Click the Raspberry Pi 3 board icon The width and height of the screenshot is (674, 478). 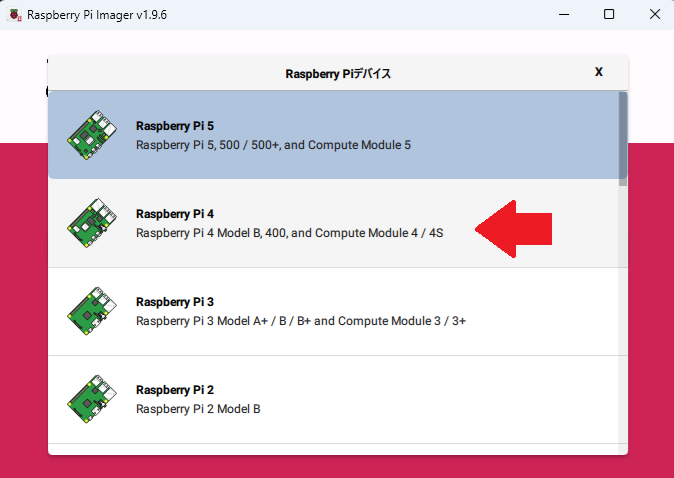tap(90, 311)
